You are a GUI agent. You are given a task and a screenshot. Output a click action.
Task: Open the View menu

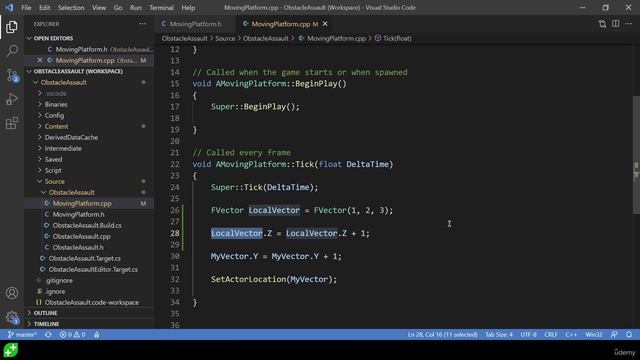[x=99, y=8]
